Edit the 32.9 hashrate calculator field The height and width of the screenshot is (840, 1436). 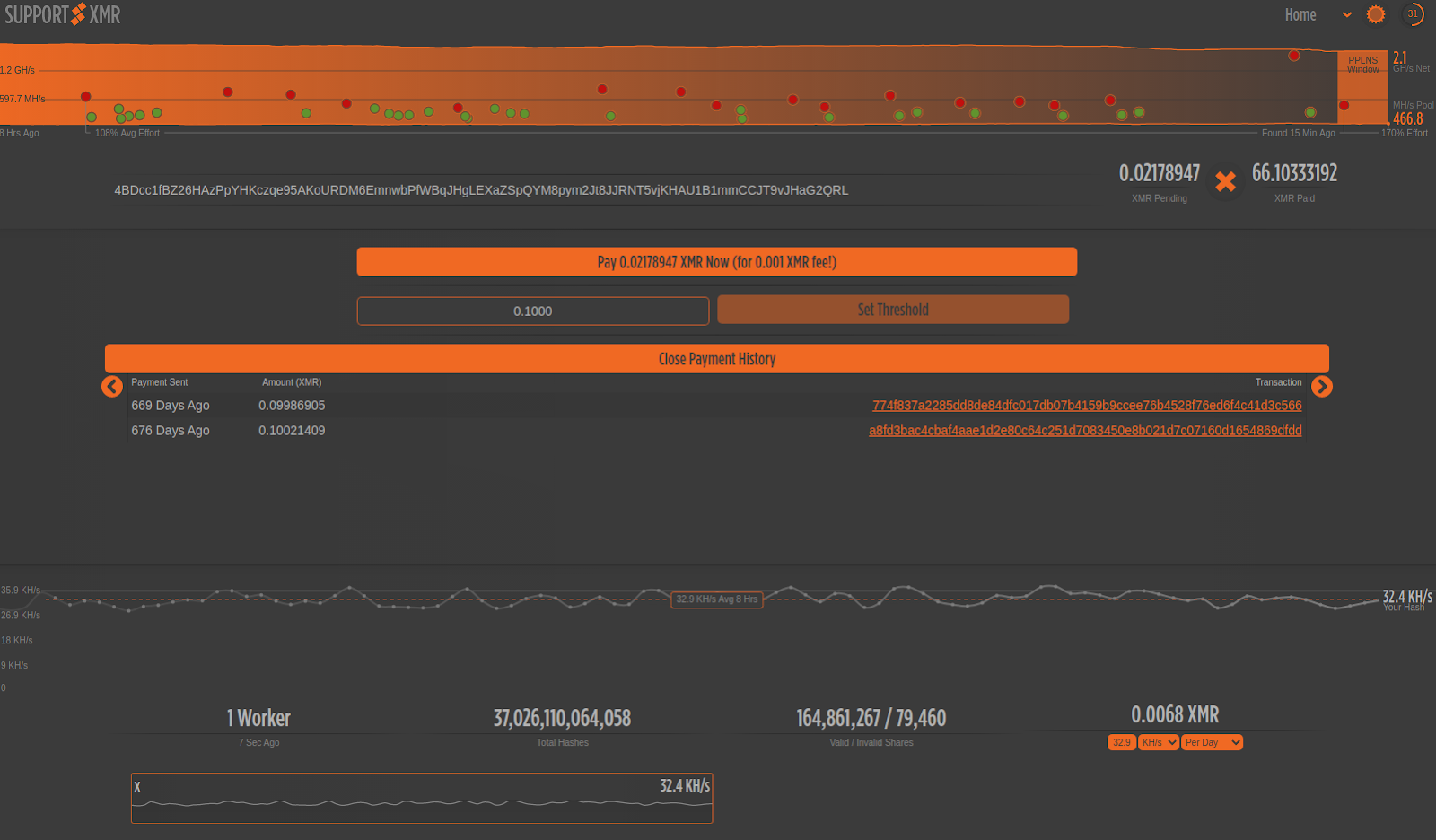click(1122, 742)
